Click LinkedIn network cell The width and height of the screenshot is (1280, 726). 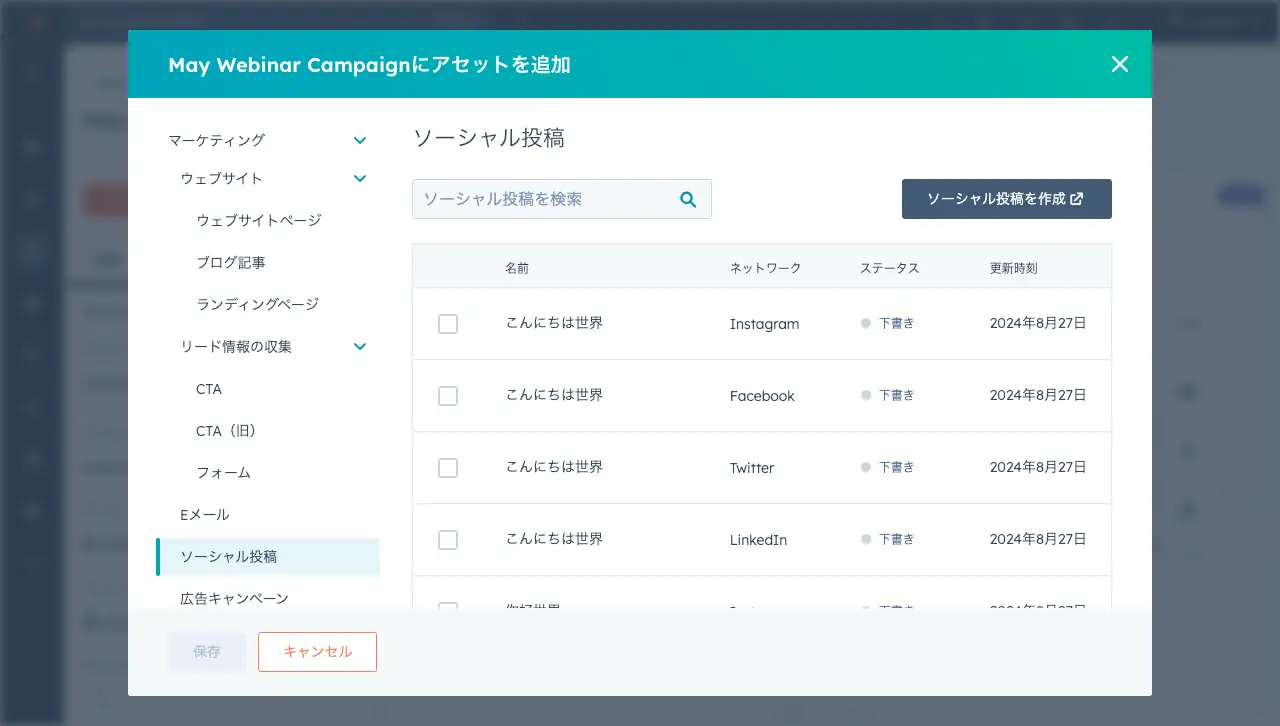click(x=758, y=540)
